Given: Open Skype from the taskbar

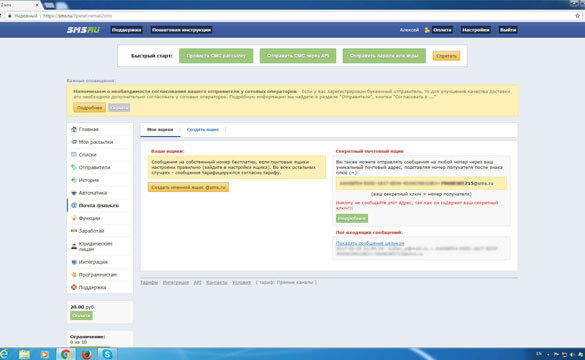Looking at the screenshot, I should point(107,354).
